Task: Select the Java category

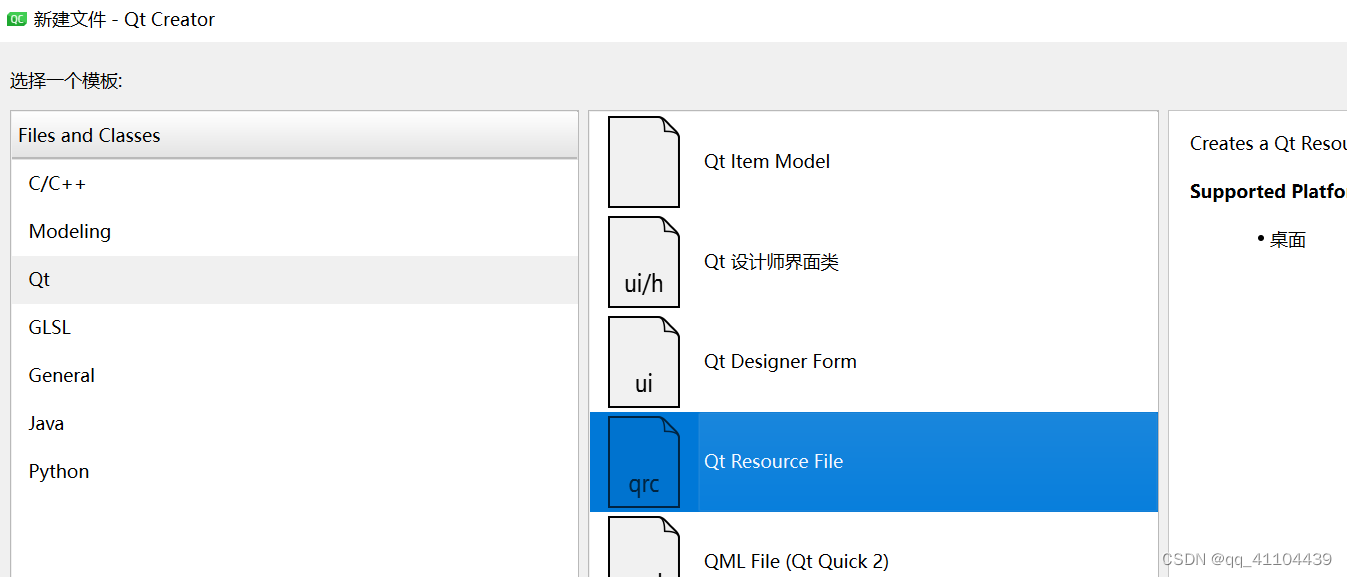Action: [295, 424]
